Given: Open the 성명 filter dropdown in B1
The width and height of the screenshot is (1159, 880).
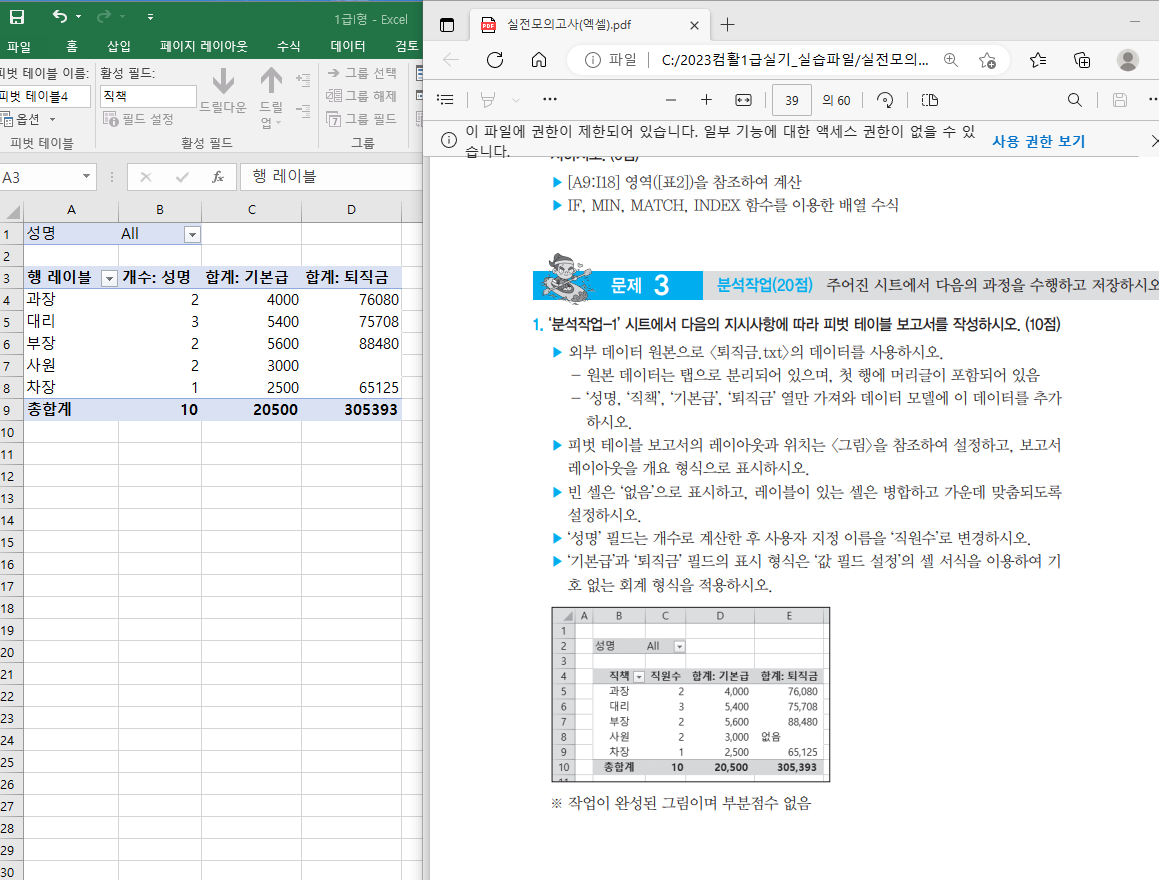Looking at the screenshot, I should click(x=192, y=234).
